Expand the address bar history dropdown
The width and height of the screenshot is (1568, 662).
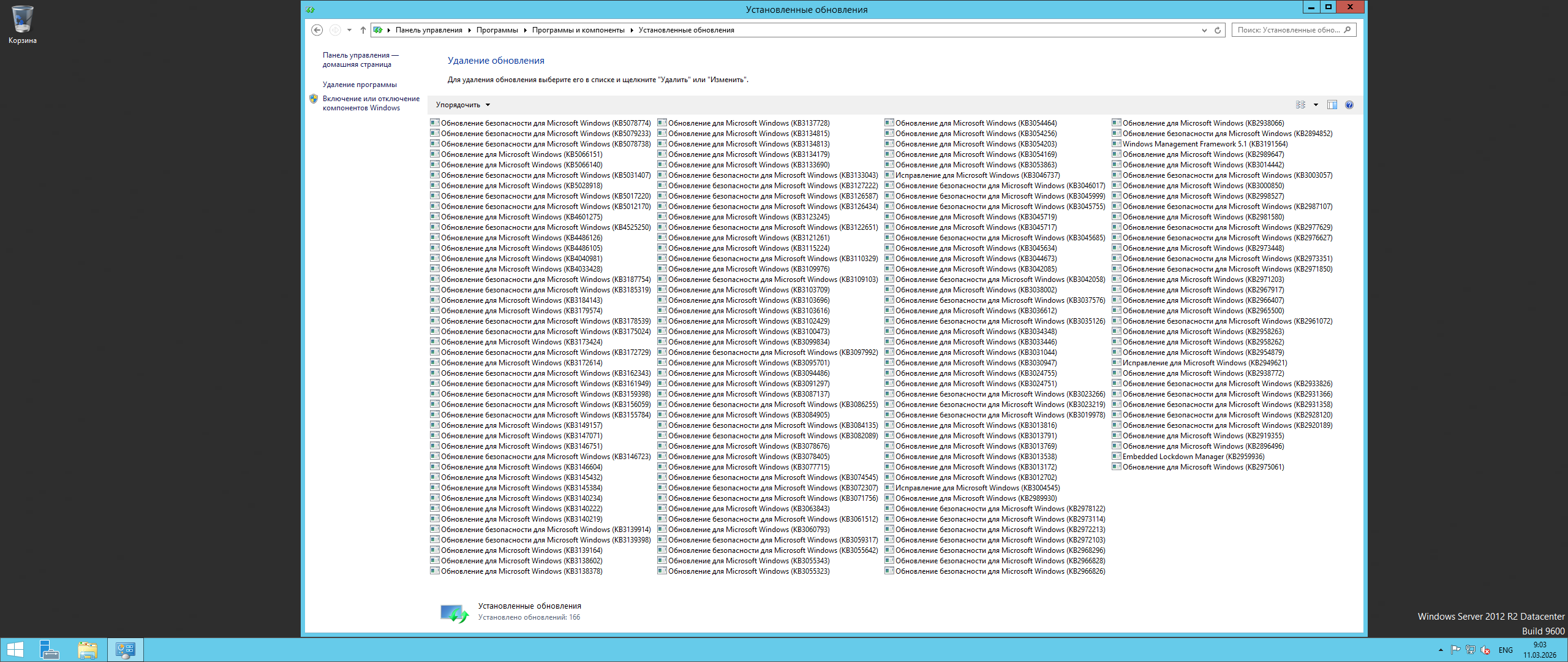click(1204, 30)
